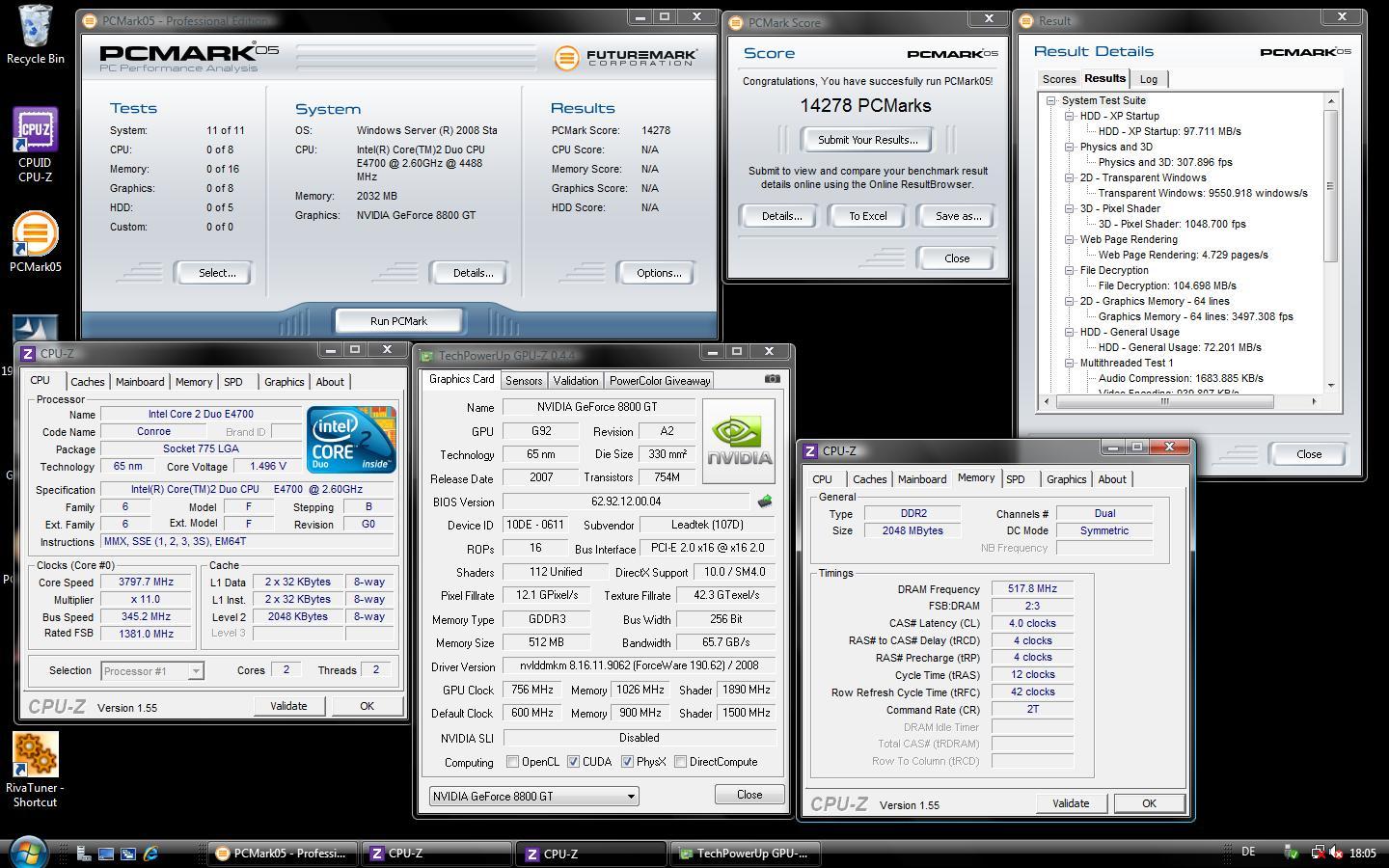Open the Processor #1 selection dropdown
The image size is (1389, 868).
tap(151, 670)
